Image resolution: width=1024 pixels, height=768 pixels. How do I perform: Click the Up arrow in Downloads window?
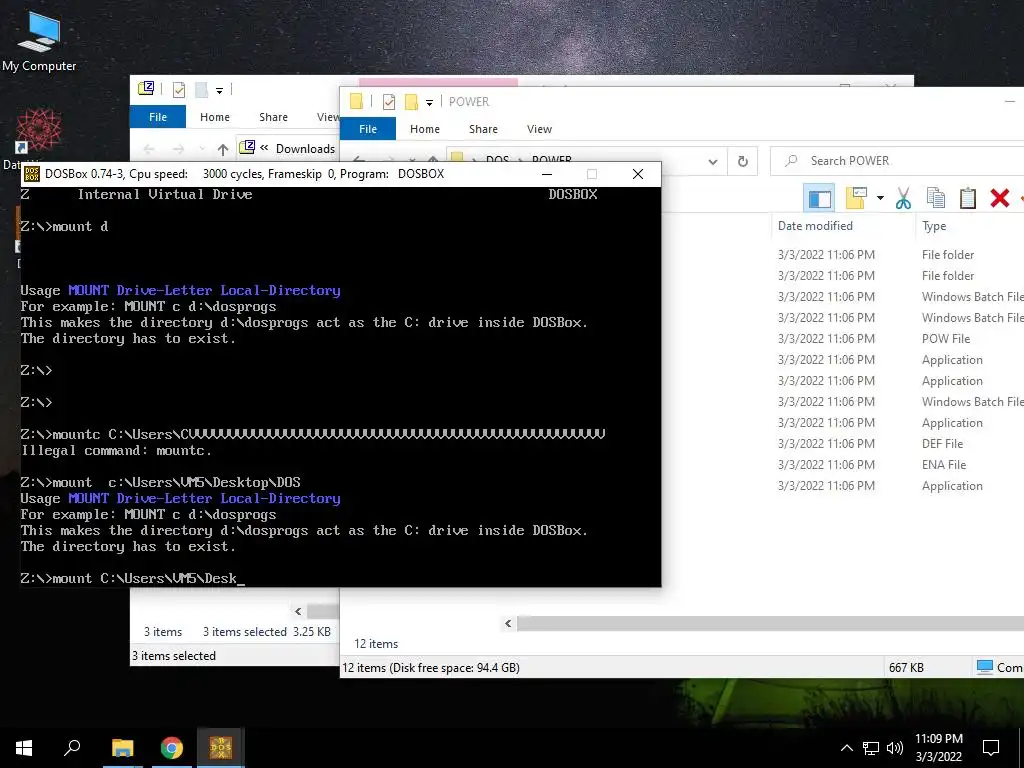coord(223,149)
